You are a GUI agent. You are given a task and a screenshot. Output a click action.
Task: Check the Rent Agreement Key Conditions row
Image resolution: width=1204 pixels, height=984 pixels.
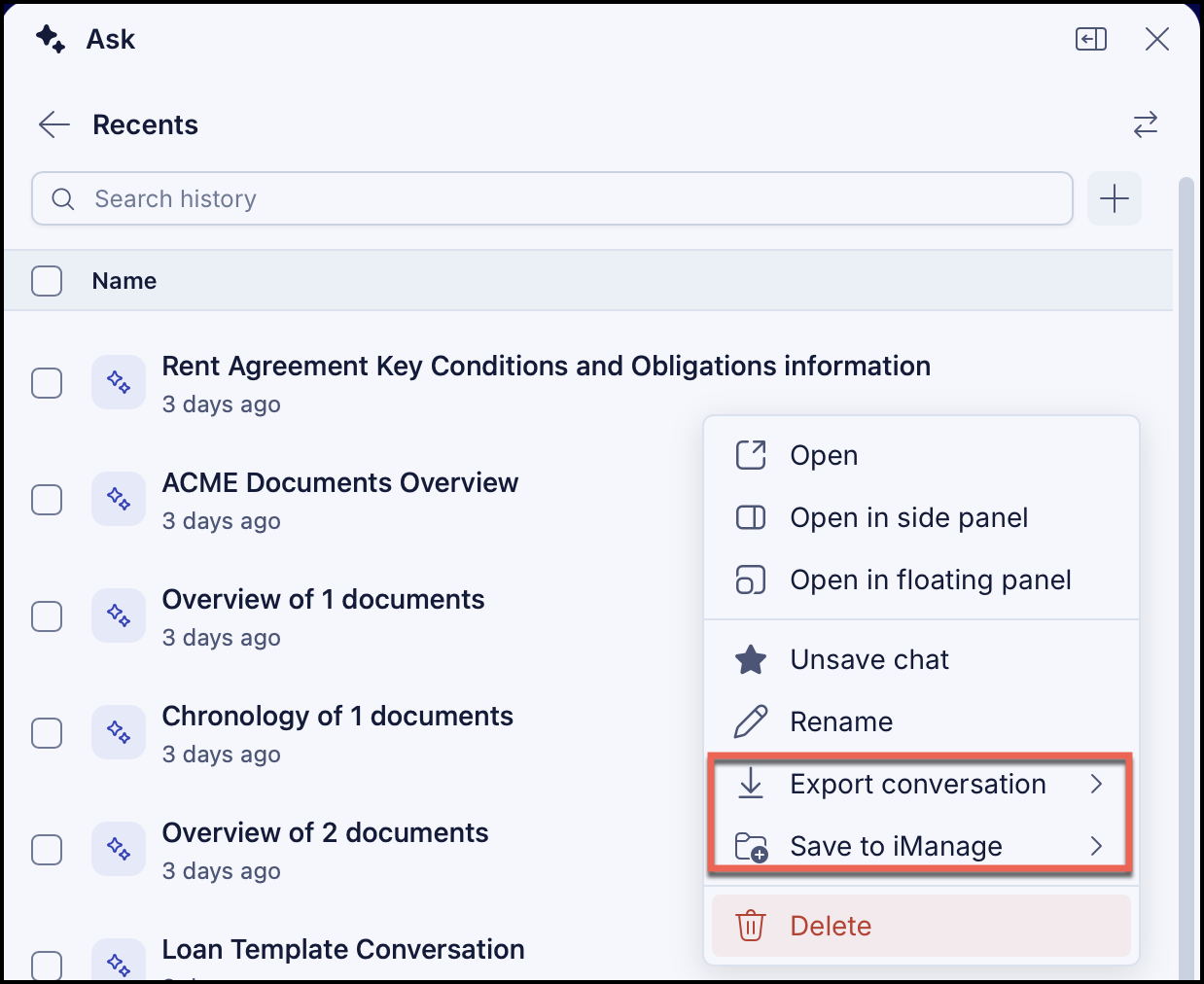click(47, 383)
